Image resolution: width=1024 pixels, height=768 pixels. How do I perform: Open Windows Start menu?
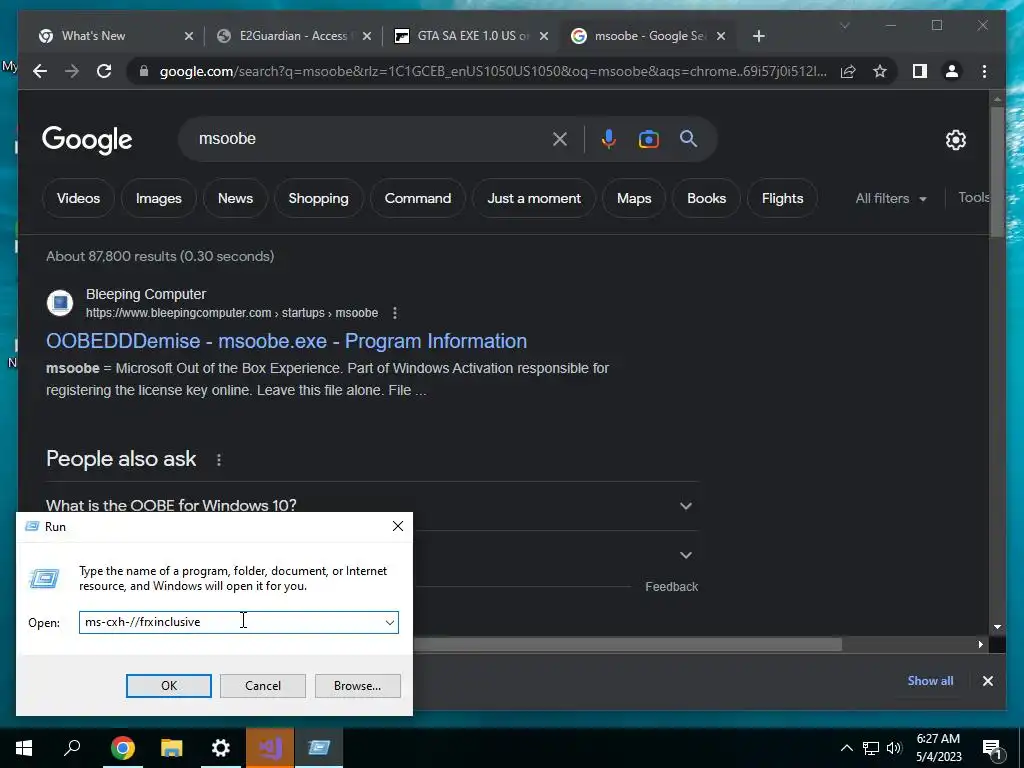pos(24,748)
